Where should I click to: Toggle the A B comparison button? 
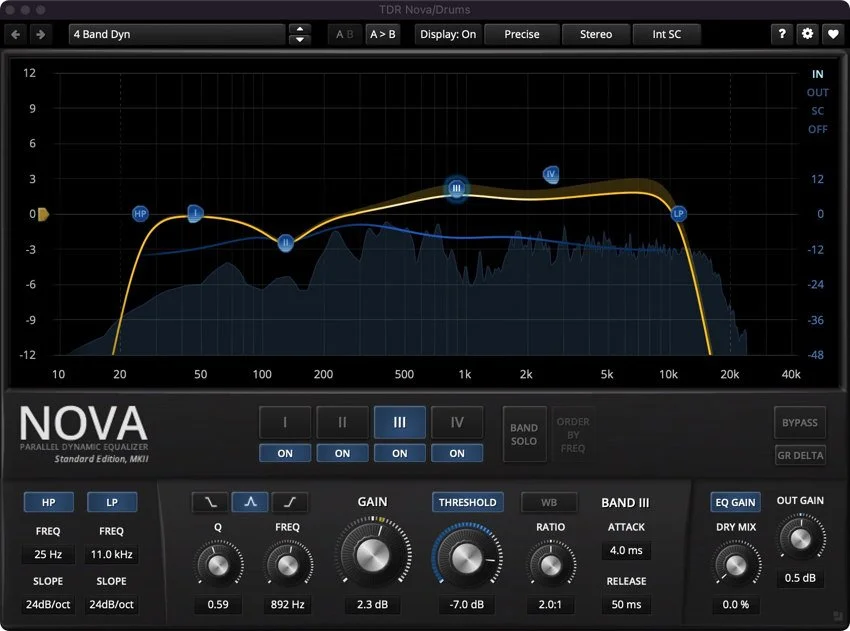coord(344,35)
